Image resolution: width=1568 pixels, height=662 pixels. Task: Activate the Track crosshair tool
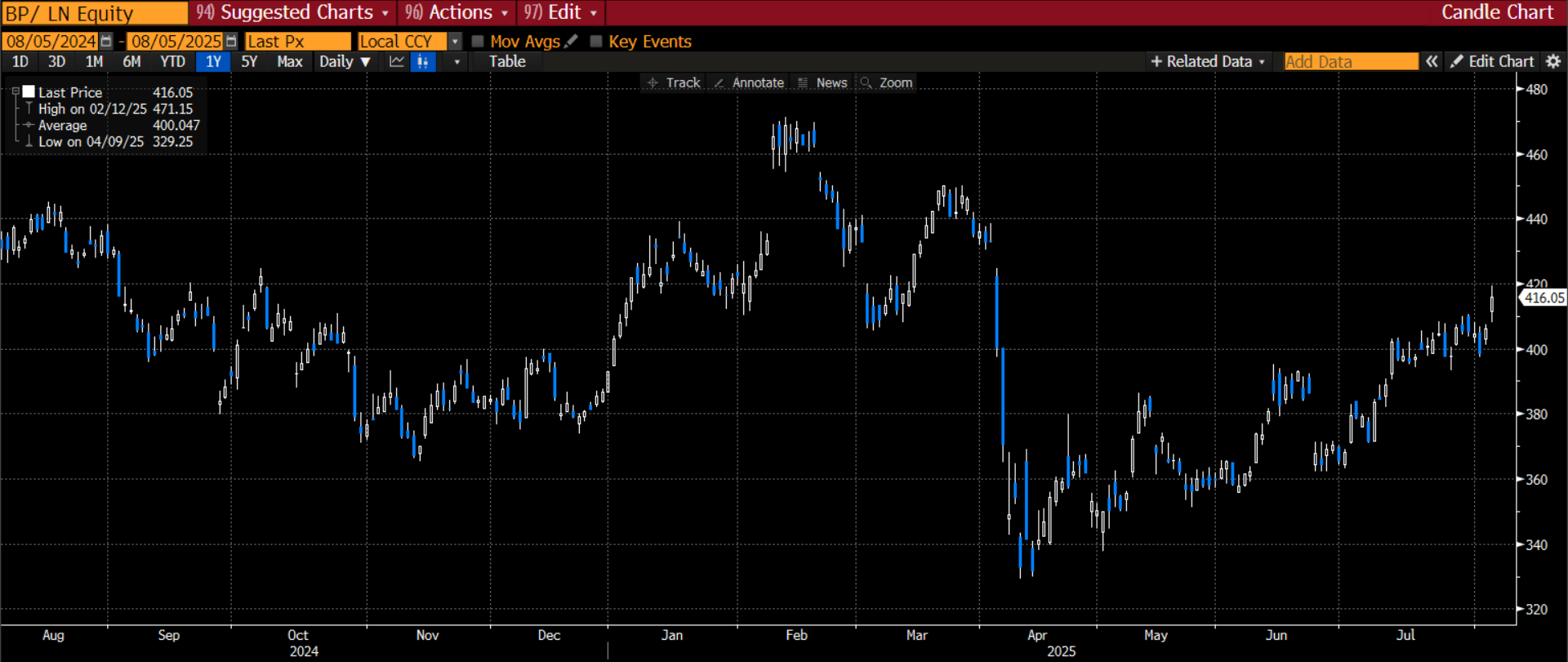pos(674,83)
